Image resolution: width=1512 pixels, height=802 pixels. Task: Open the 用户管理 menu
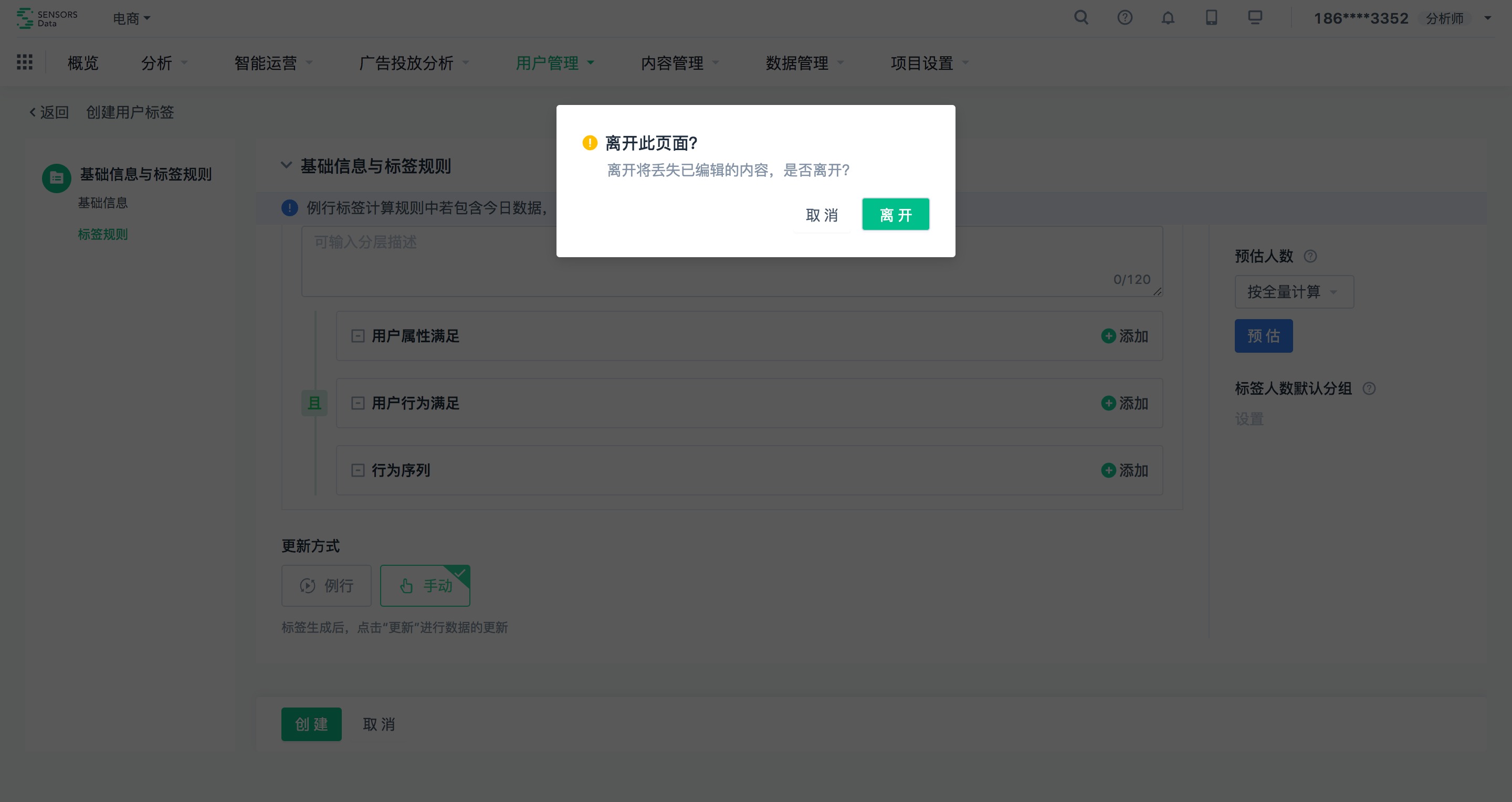pyautogui.click(x=555, y=63)
